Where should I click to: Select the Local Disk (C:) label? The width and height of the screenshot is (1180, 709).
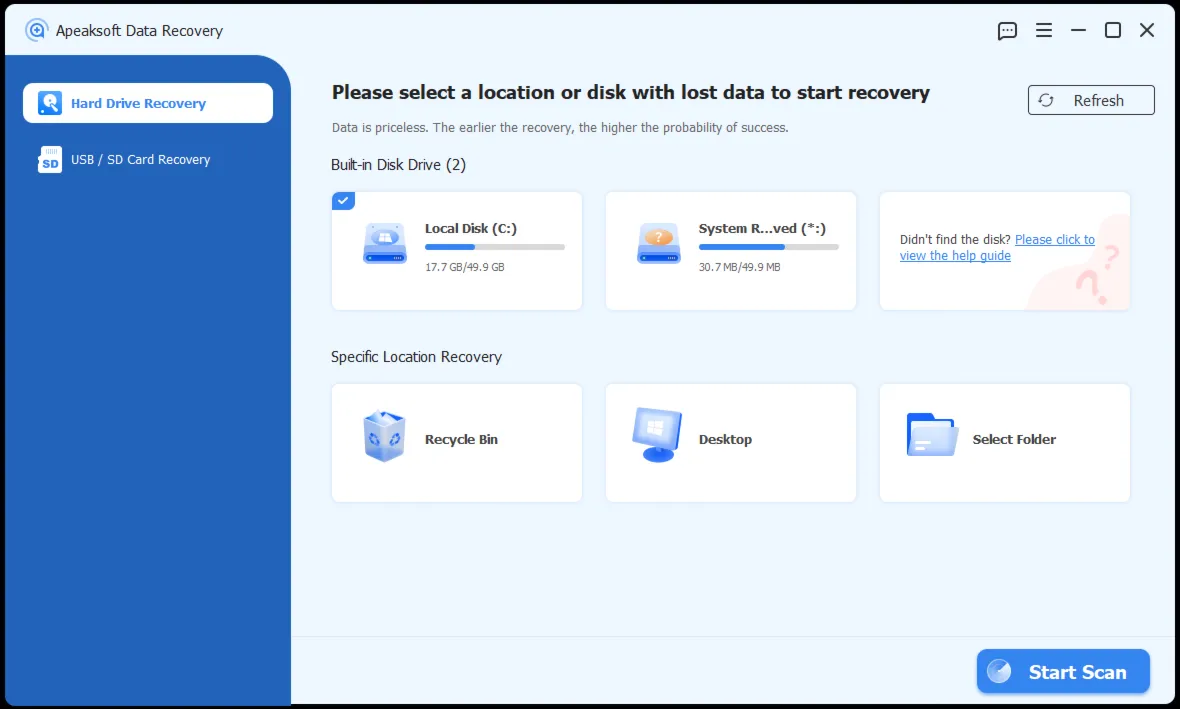[x=470, y=228]
